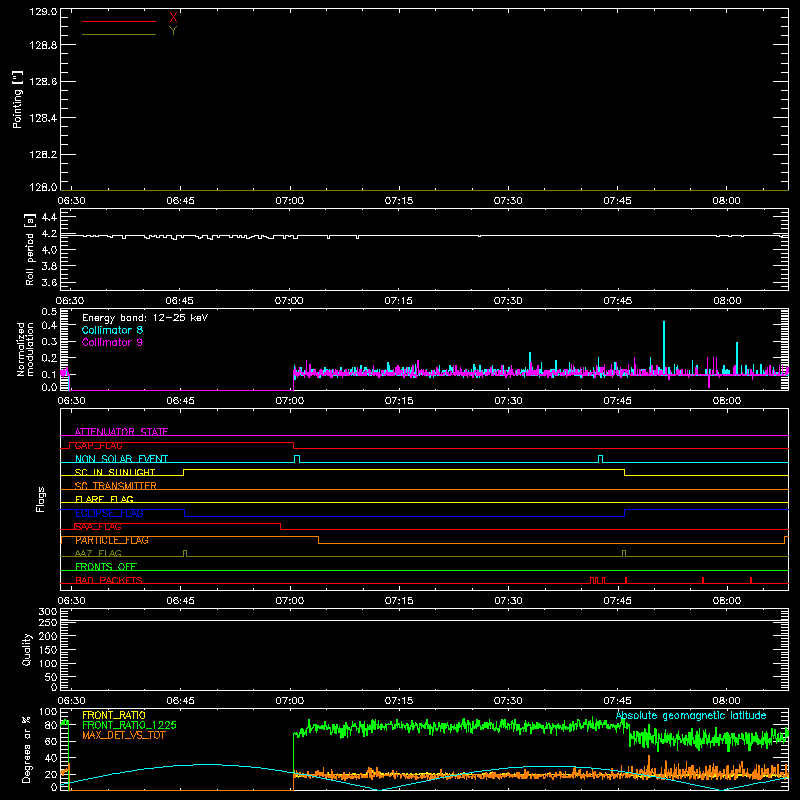Click the 129.0 tick label on Pointing axis
Viewport: 800px width, 800px height.
point(43,12)
